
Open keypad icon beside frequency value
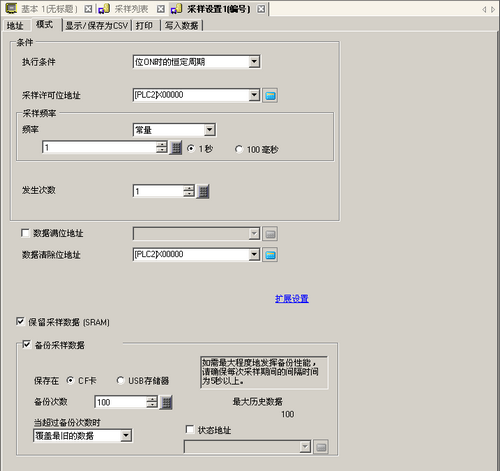pyautogui.click(x=176, y=148)
